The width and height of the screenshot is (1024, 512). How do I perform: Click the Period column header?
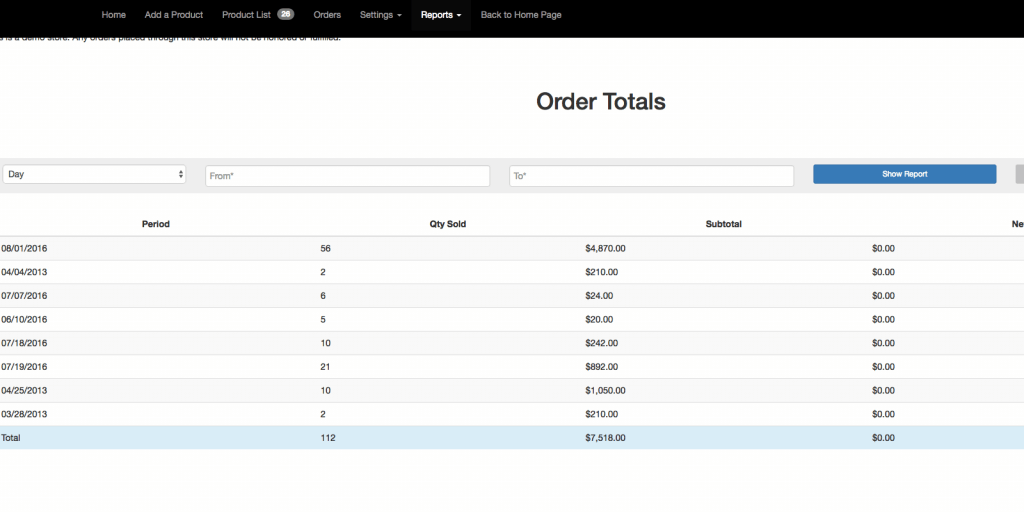pyautogui.click(x=156, y=224)
